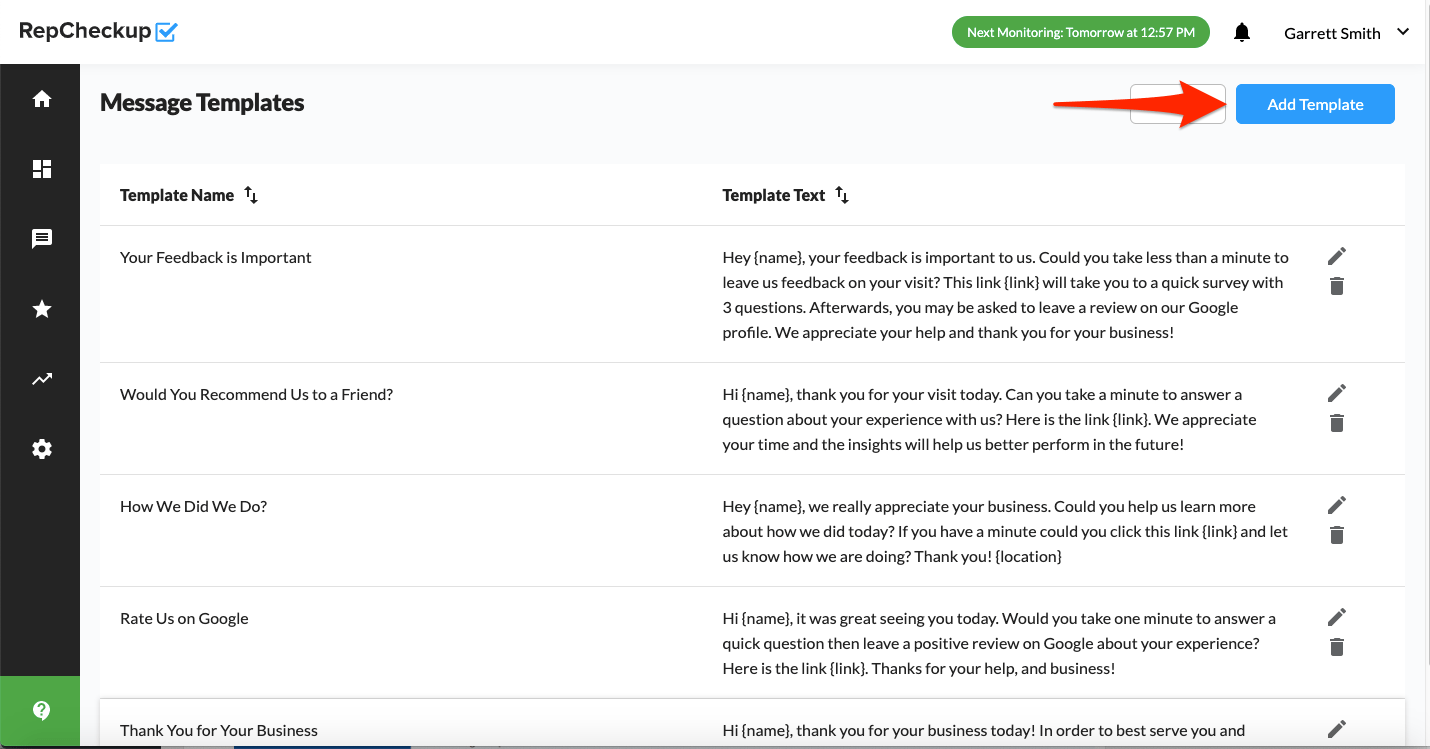Open the Reviews star icon in sidebar
Screen dimensions: 1430x749
(42, 309)
